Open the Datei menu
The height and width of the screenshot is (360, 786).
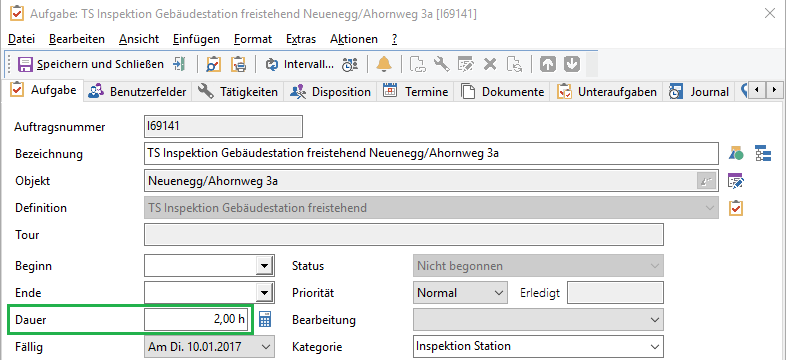point(22,39)
